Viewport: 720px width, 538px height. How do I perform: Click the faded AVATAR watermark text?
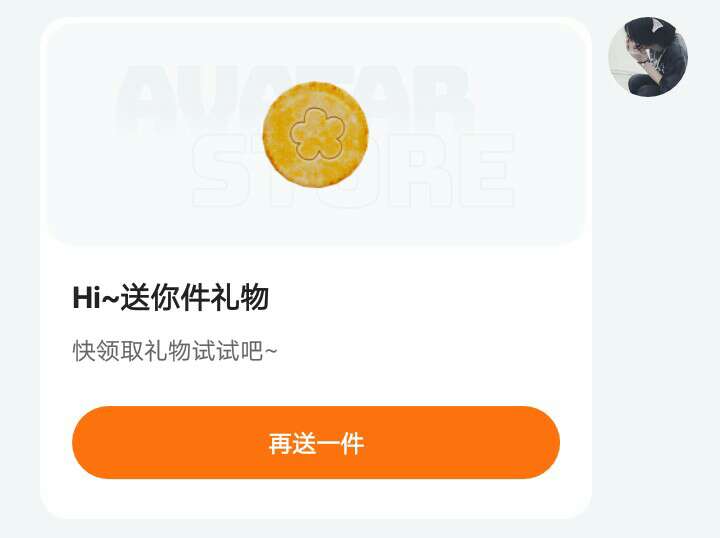tap(294, 97)
